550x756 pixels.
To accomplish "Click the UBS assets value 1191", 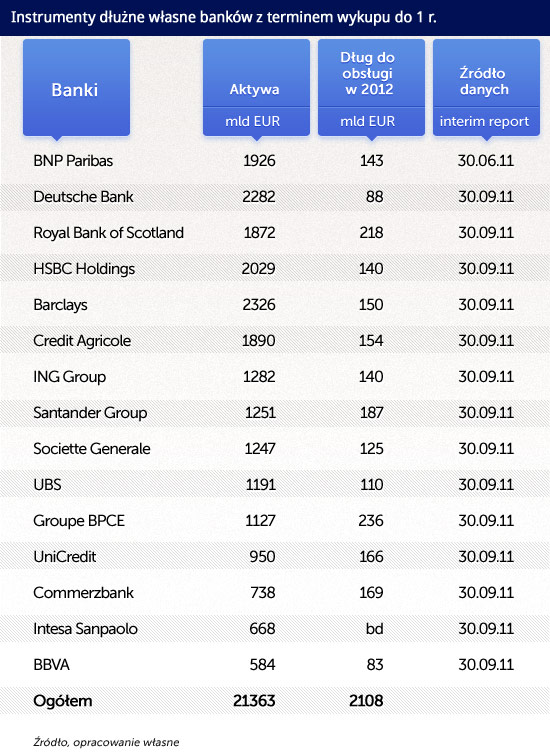I will [x=261, y=485].
